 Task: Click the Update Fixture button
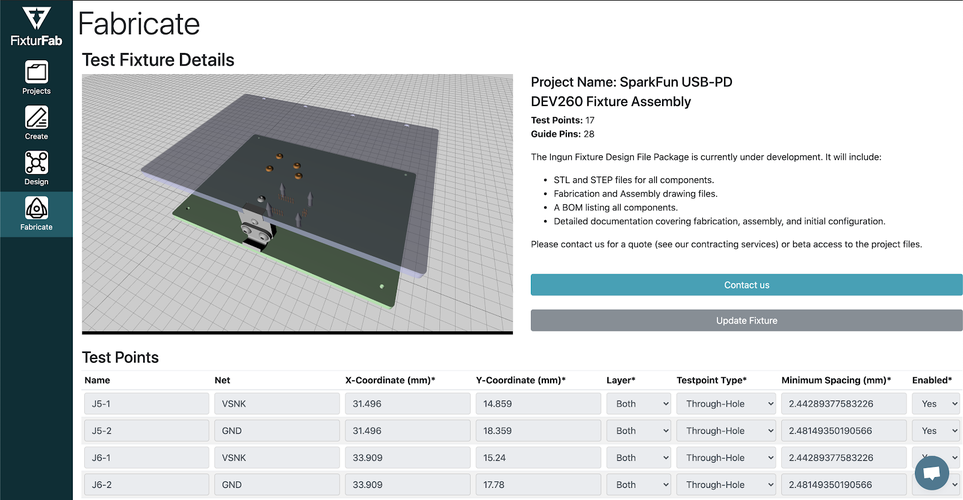click(746, 321)
